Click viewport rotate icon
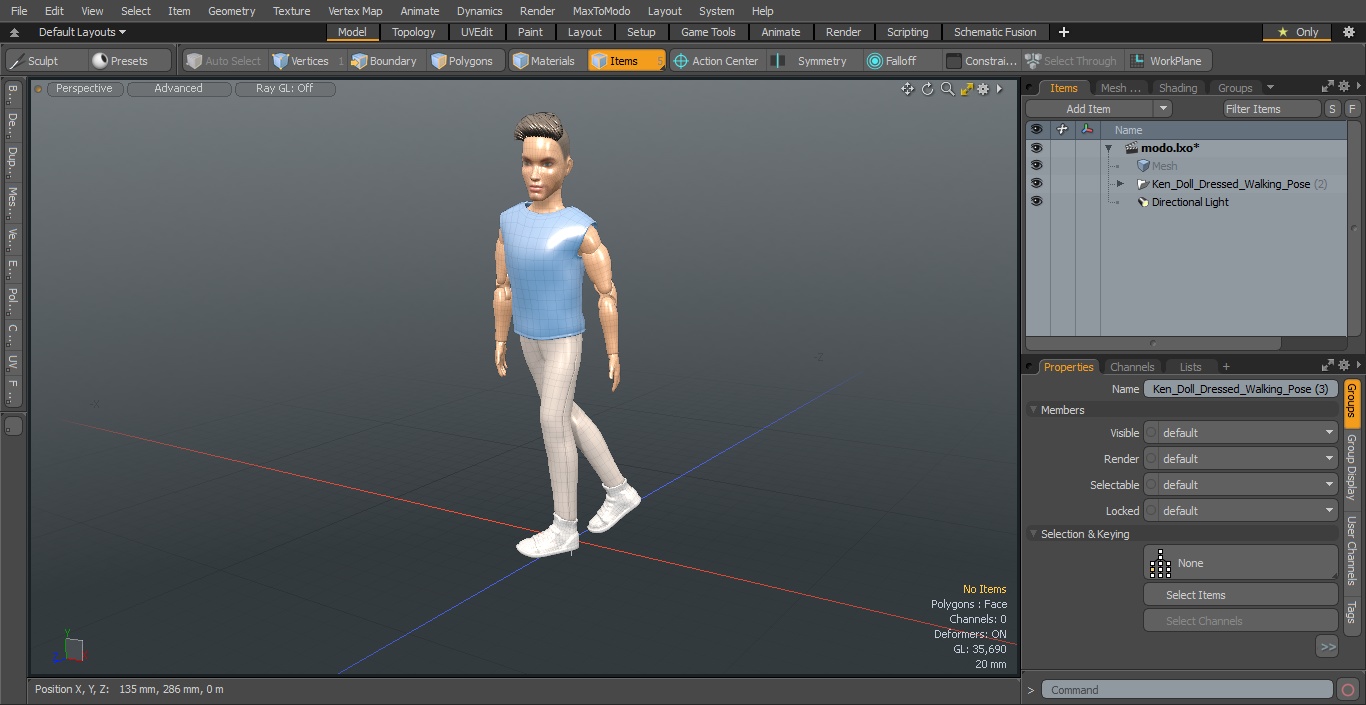The image size is (1366, 705). [x=927, y=89]
